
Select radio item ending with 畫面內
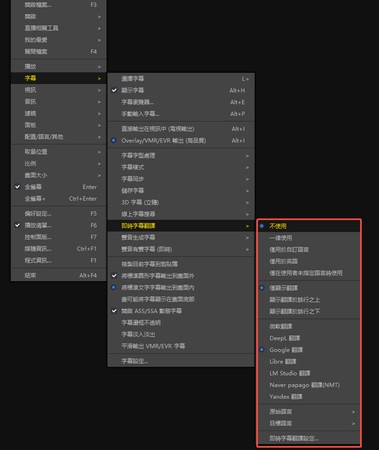pos(181,287)
